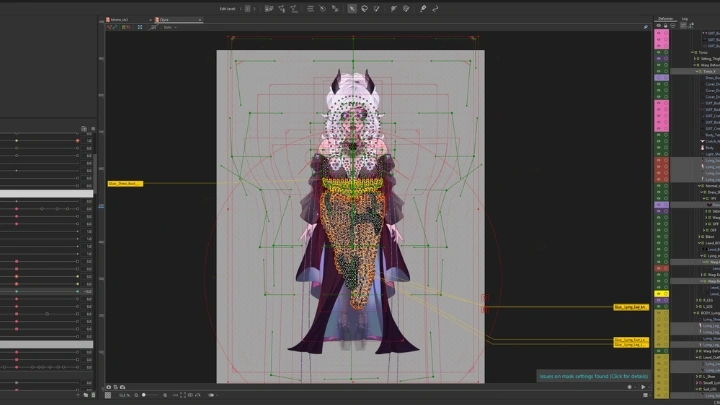The height and width of the screenshot is (405, 720).
Task: Click the lock column header in the Deformer panel
Action: [665, 26]
